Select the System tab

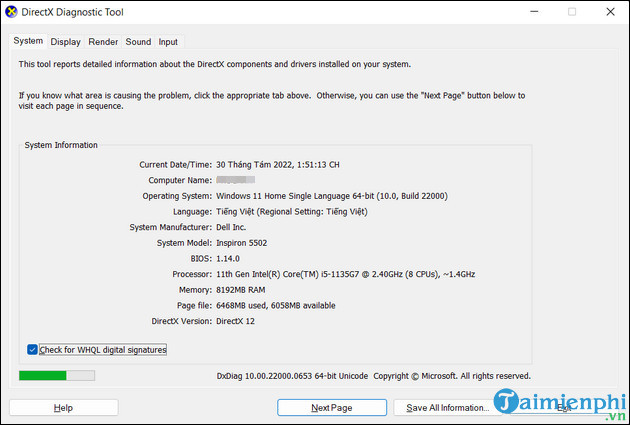click(x=28, y=41)
